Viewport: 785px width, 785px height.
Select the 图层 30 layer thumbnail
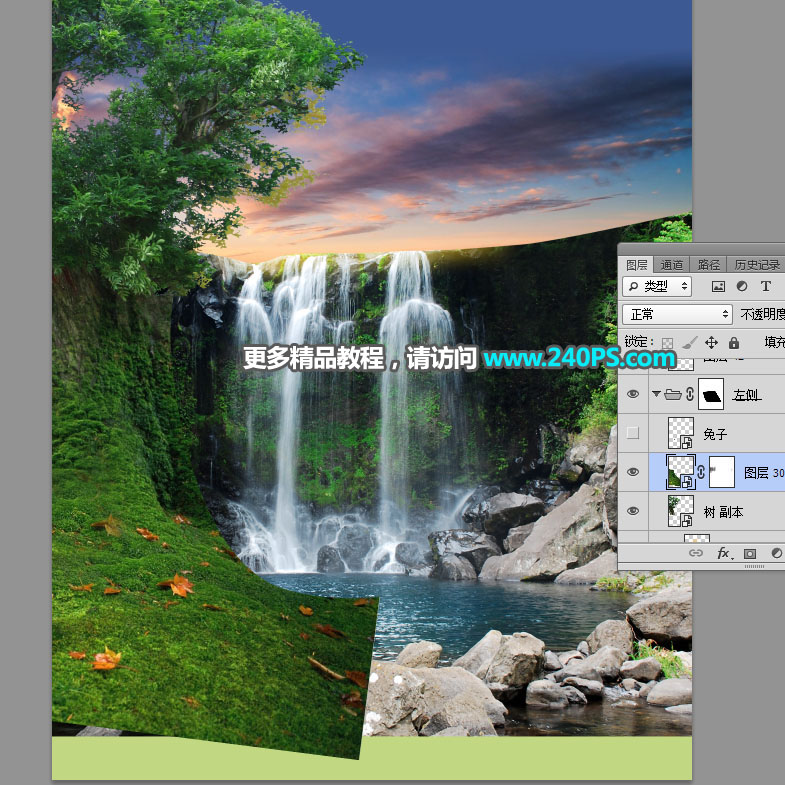click(681, 472)
